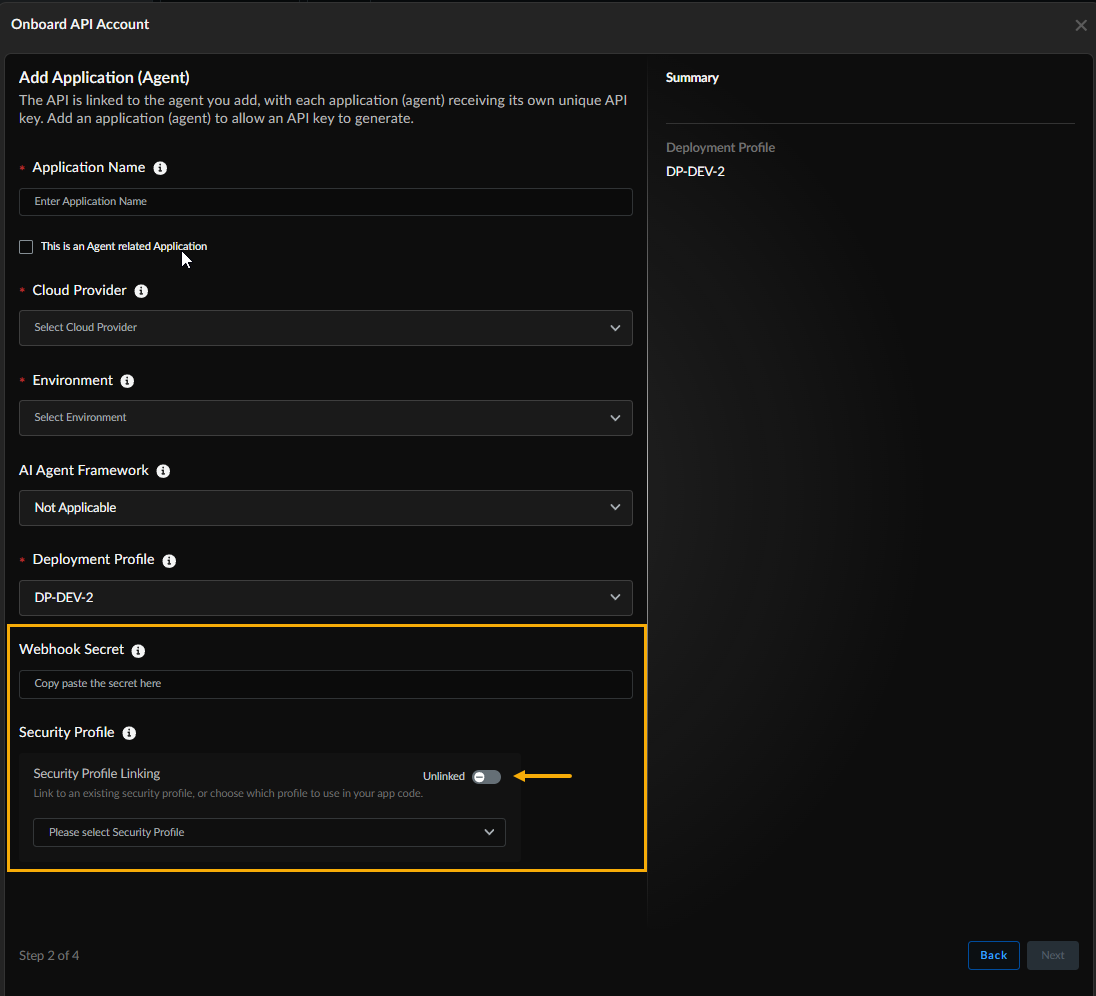Click the Application Name info icon
This screenshot has width=1096, height=996.
(x=160, y=168)
